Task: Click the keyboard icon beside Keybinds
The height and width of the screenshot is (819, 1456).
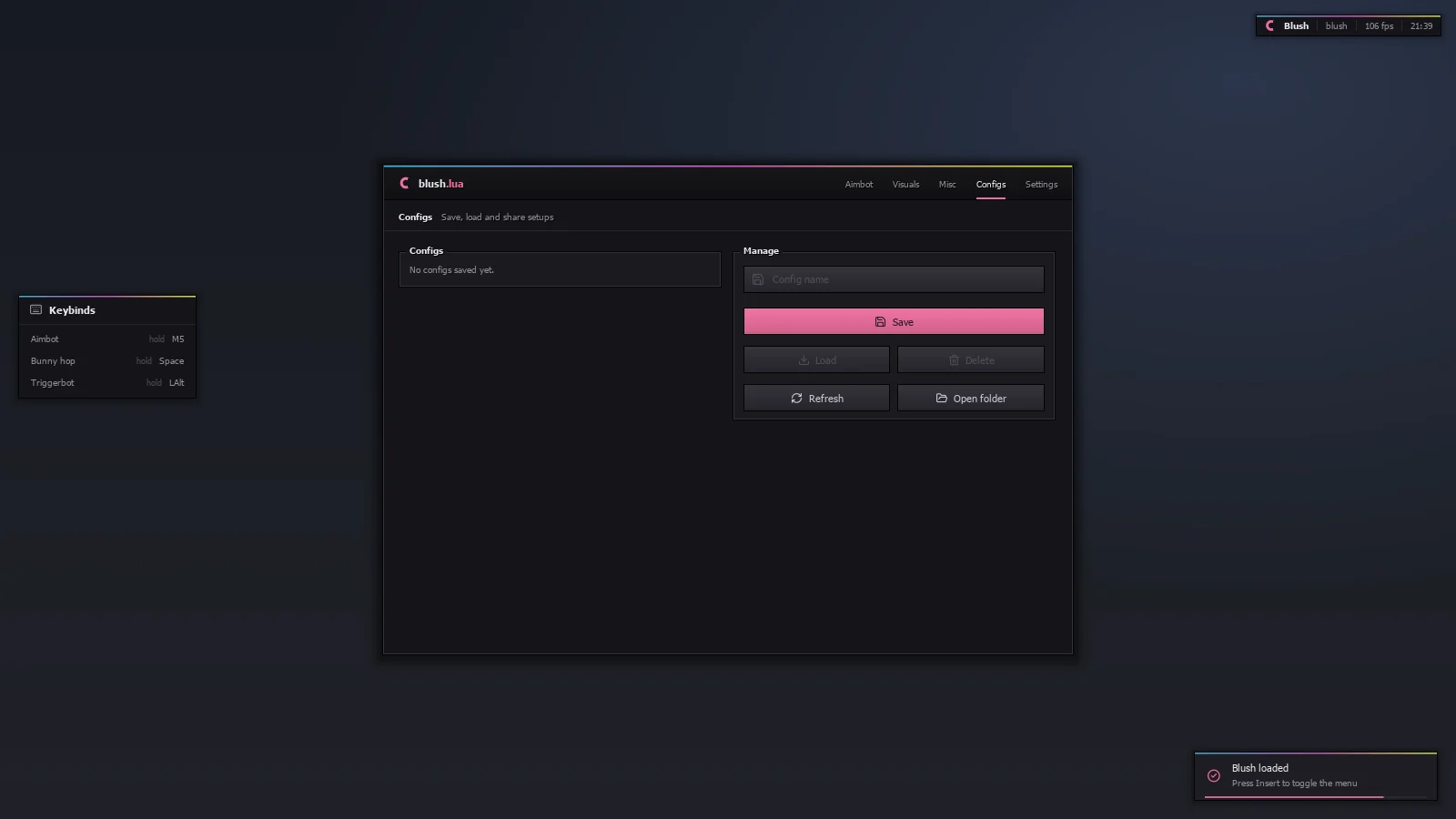Action: (36, 309)
